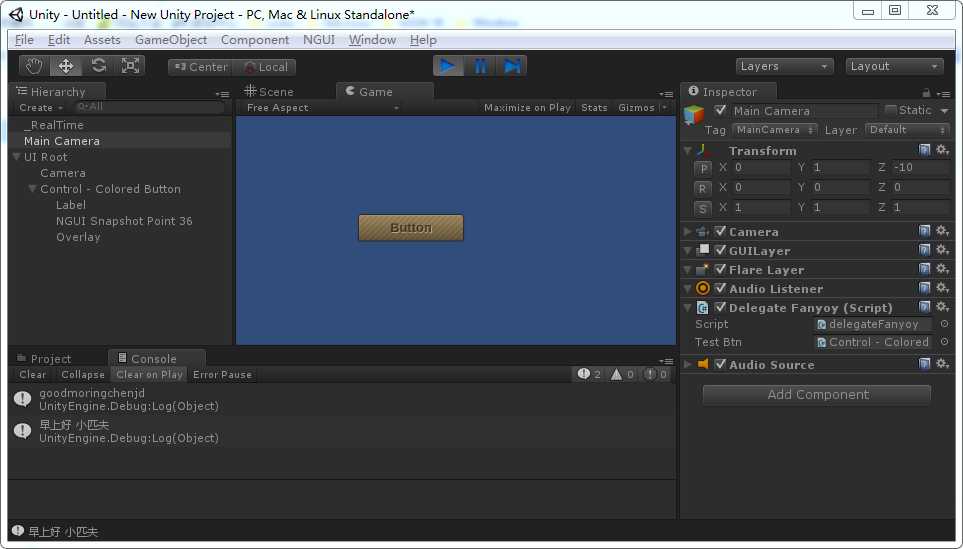
Task: Toggle Local handle rotation
Action: (265, 67)
